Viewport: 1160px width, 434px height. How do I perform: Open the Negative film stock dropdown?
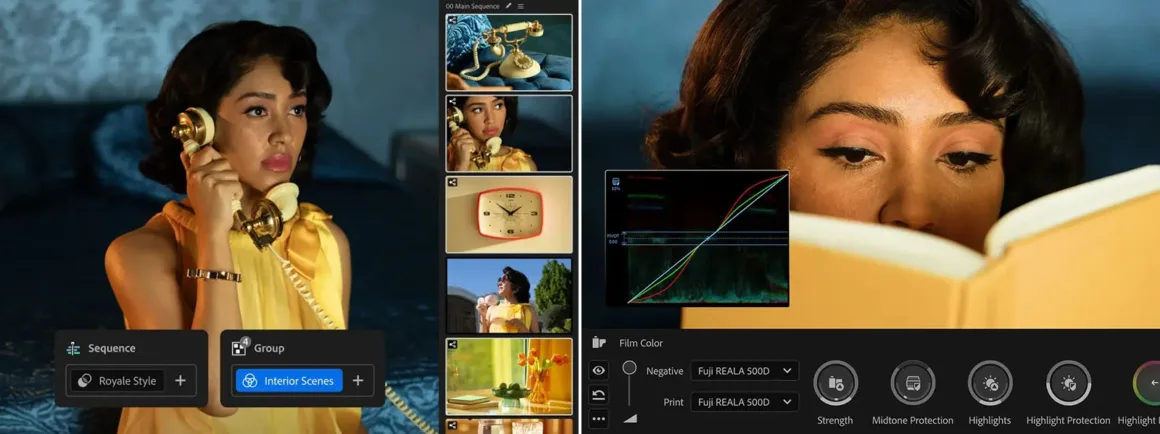click(744, 371)
